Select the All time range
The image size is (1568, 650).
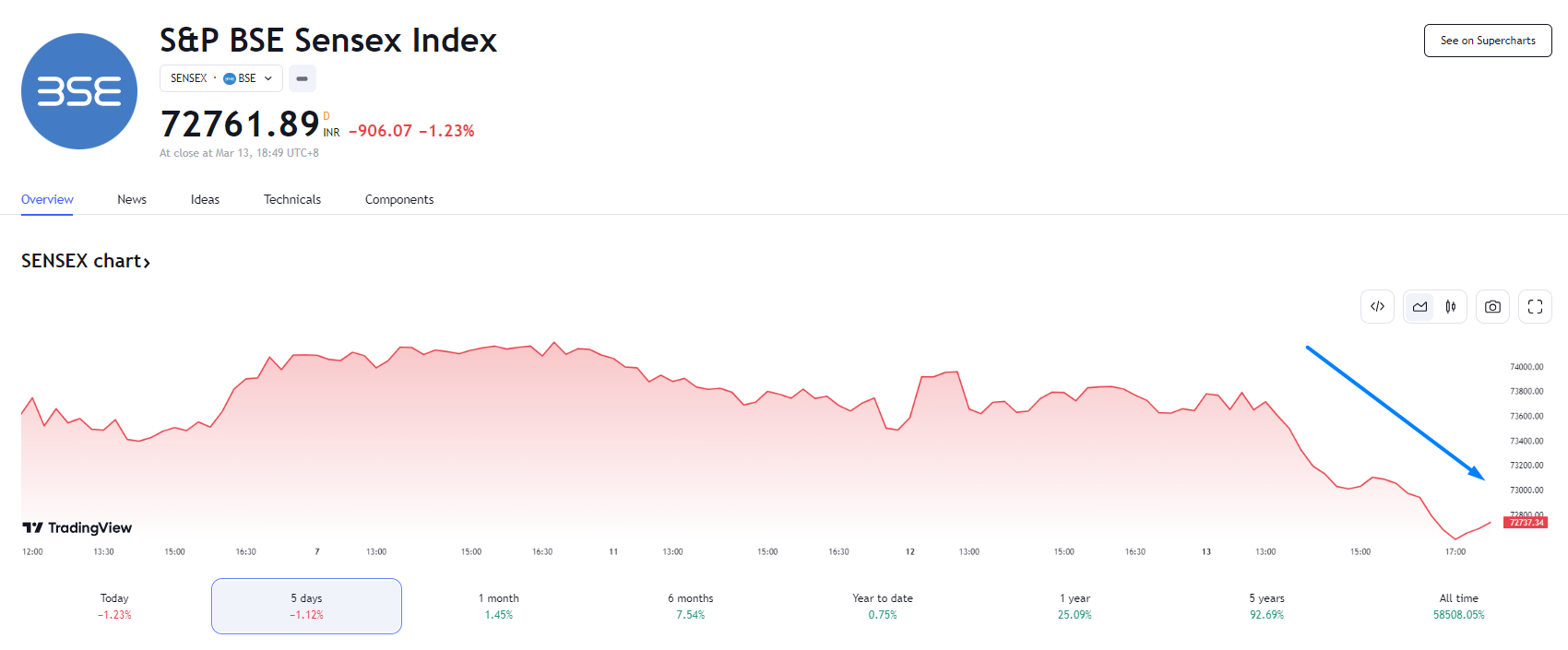click(1458, 606)
